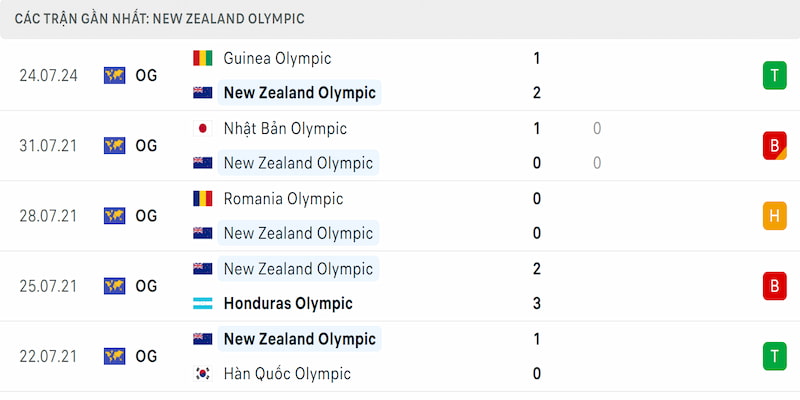The image size is (800, 400).
Task: Open Nhật Bản Olympic team page
Action: point(285,129)
